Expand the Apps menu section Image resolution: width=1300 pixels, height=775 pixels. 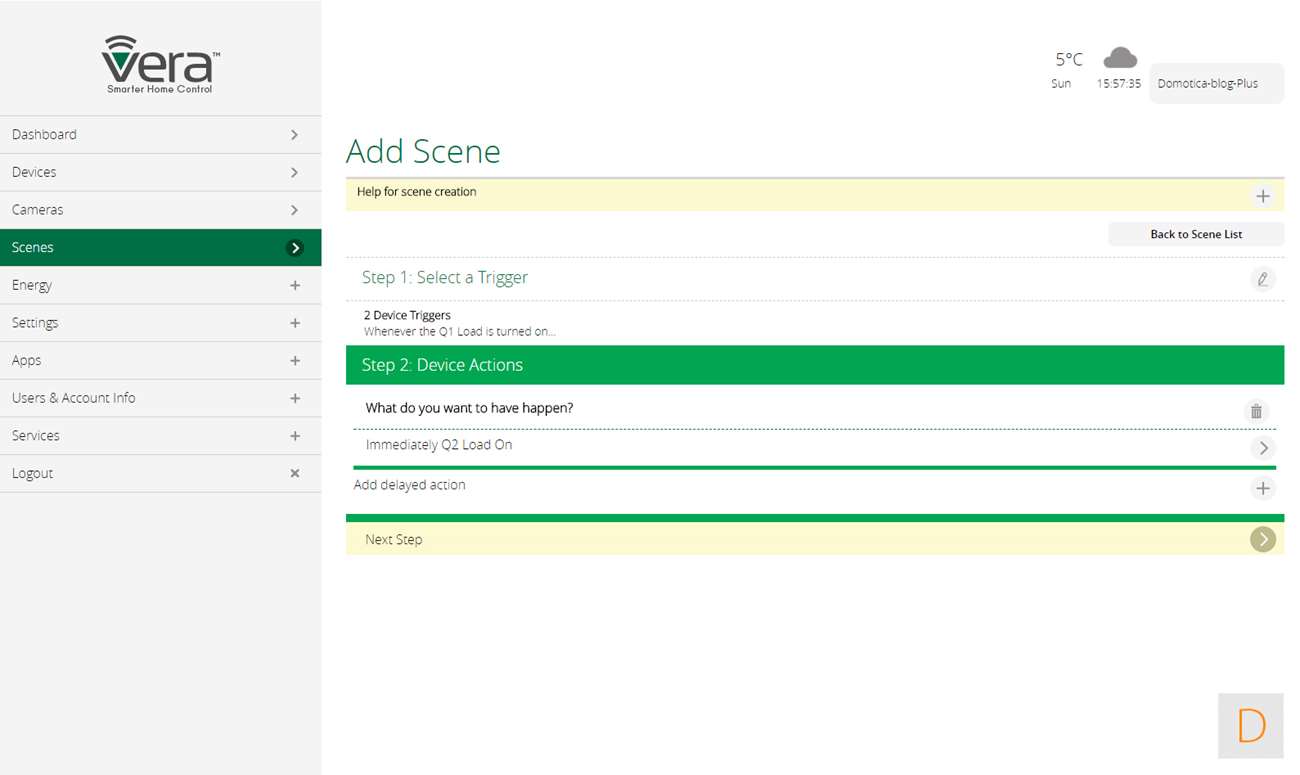pyautogui.click(x=294, y=361)
